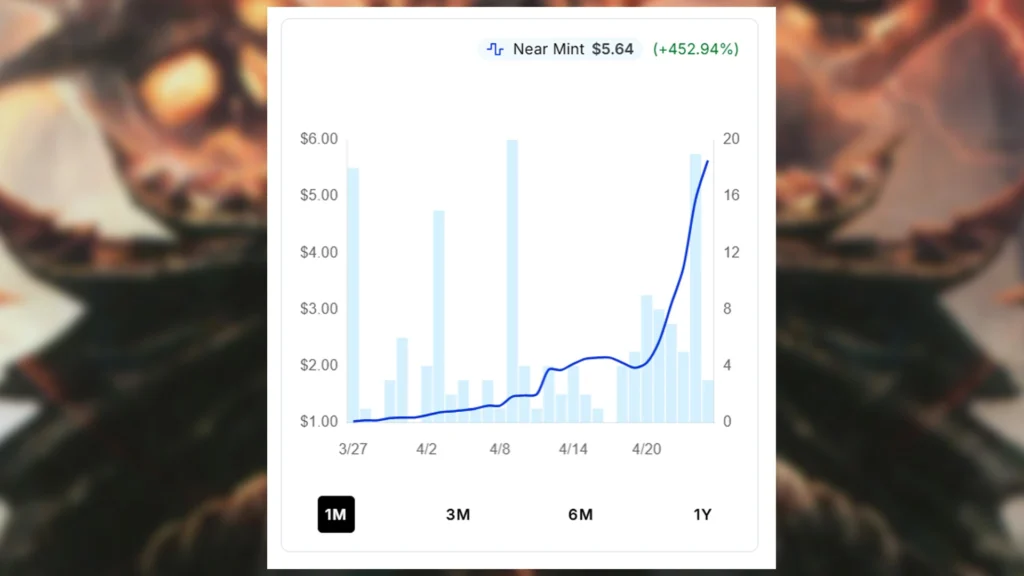Click the Near Mint line series icon
Screen dimensions: 1024x576
click(x=495, y=49)
